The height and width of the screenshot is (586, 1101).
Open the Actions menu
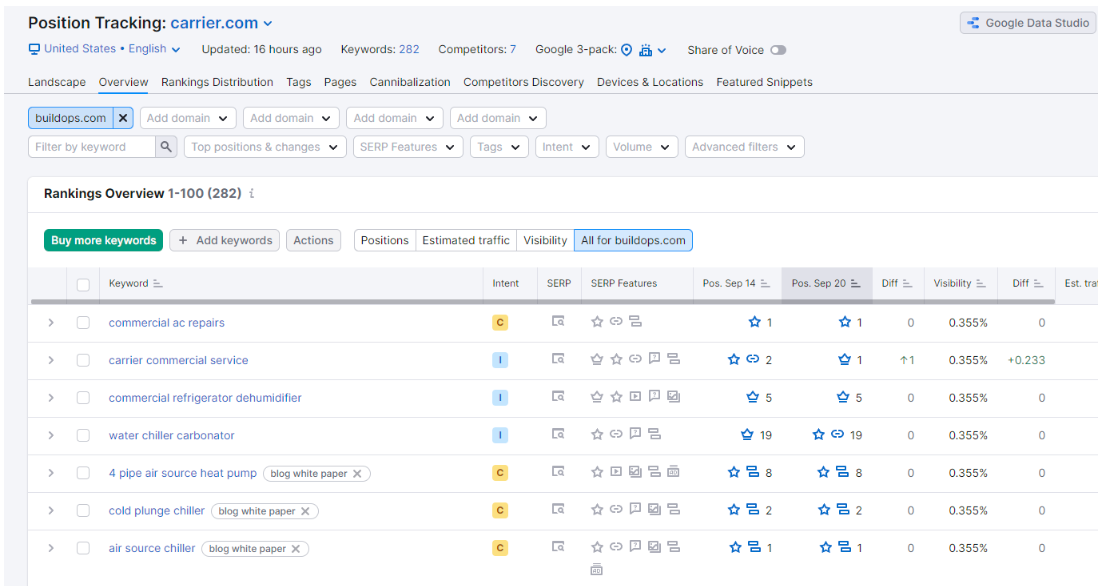coord(313,240)
